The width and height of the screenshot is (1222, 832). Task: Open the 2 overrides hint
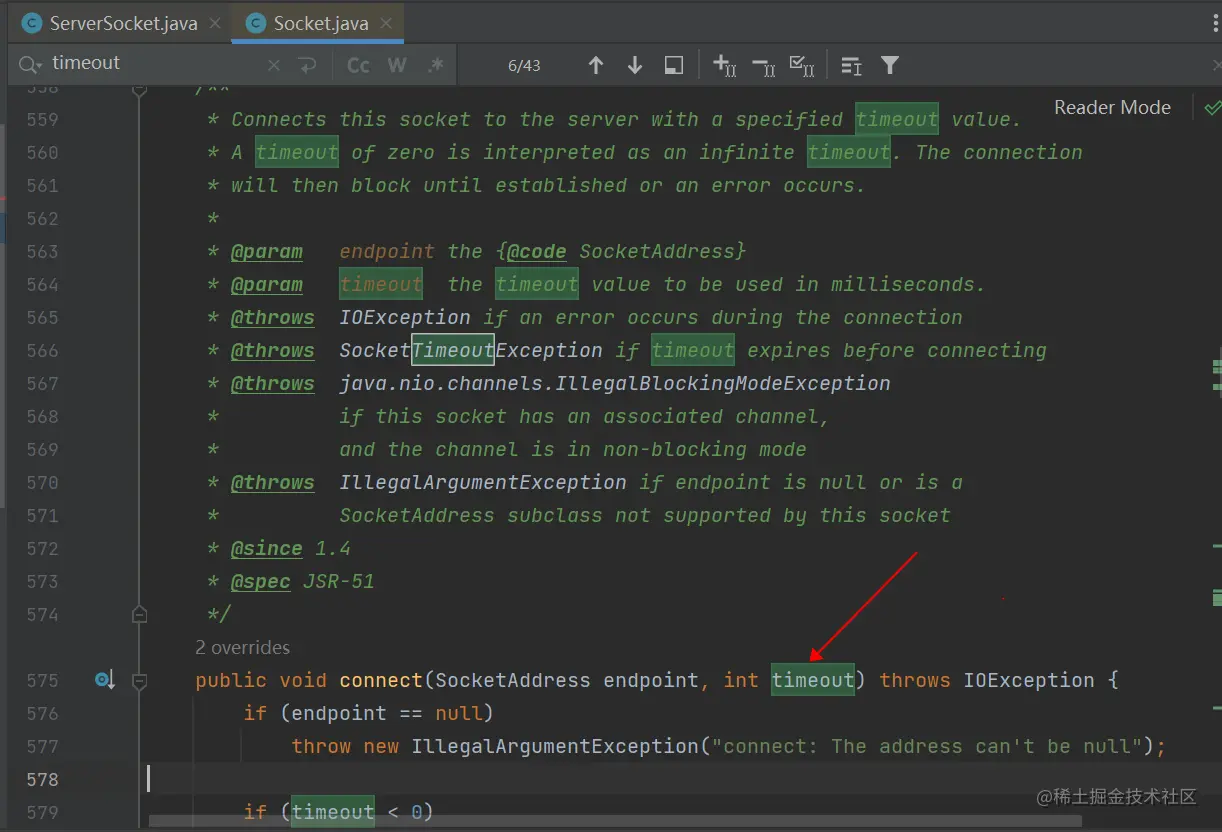pyautogui.click(x=243, y=647)
